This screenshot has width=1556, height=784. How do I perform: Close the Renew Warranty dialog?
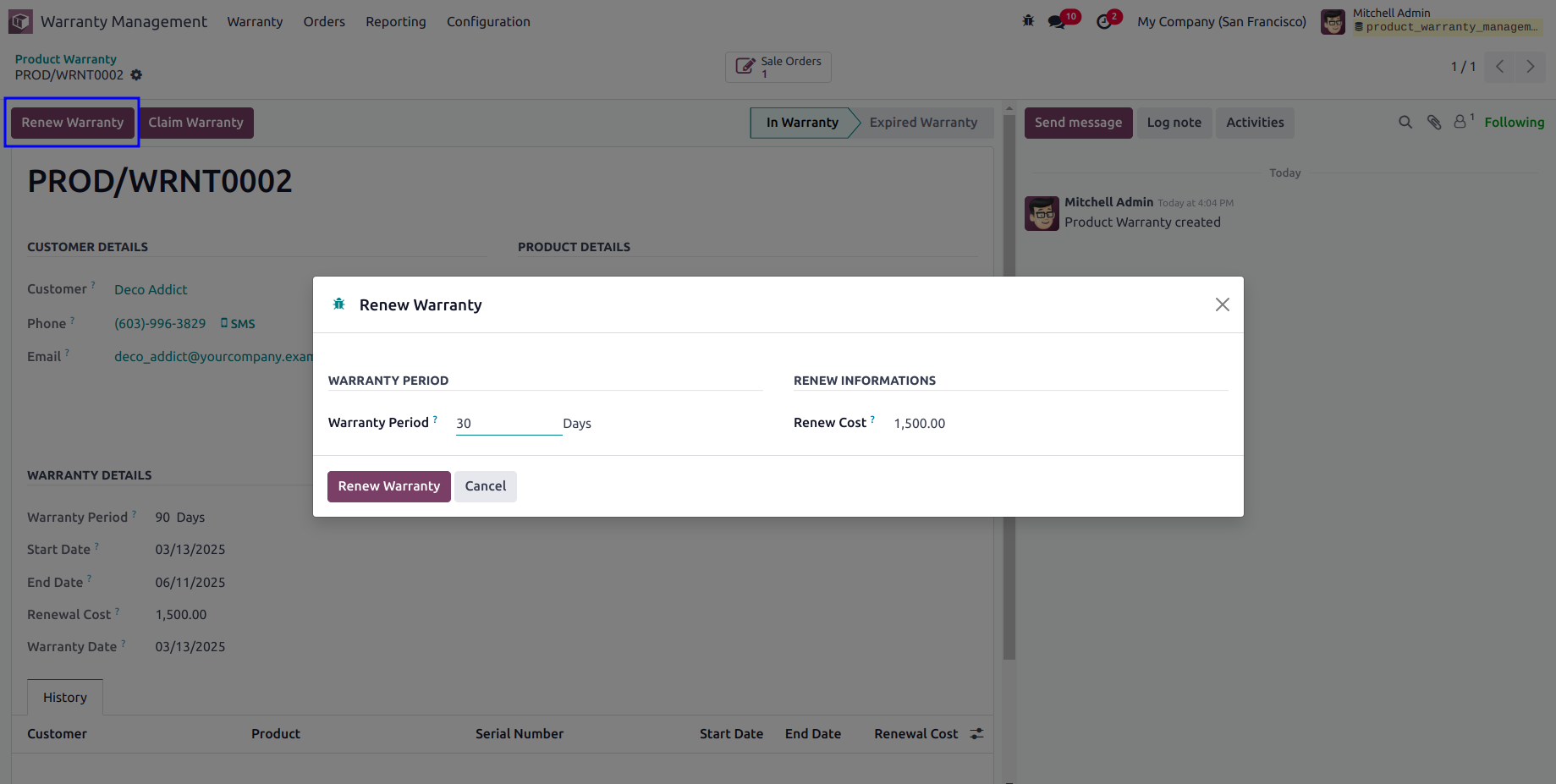coord(1222,304)
